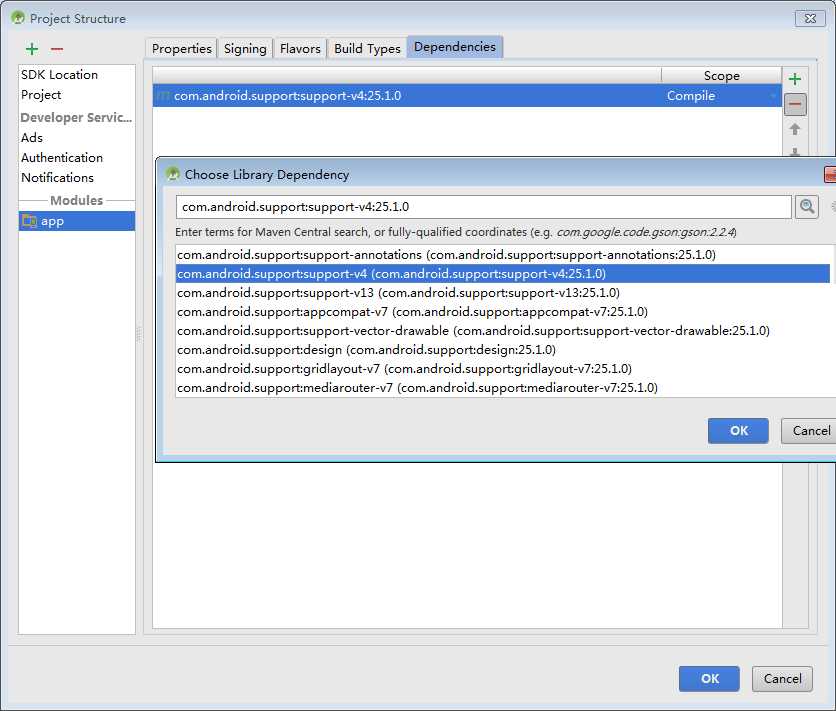Choose support-annotations library from list

(x=503, y=255)
